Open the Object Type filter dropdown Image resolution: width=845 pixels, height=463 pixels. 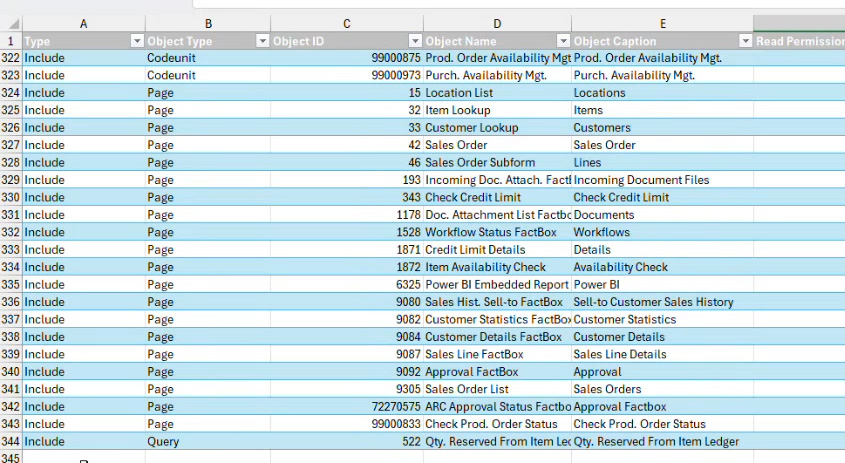[262, 41]
